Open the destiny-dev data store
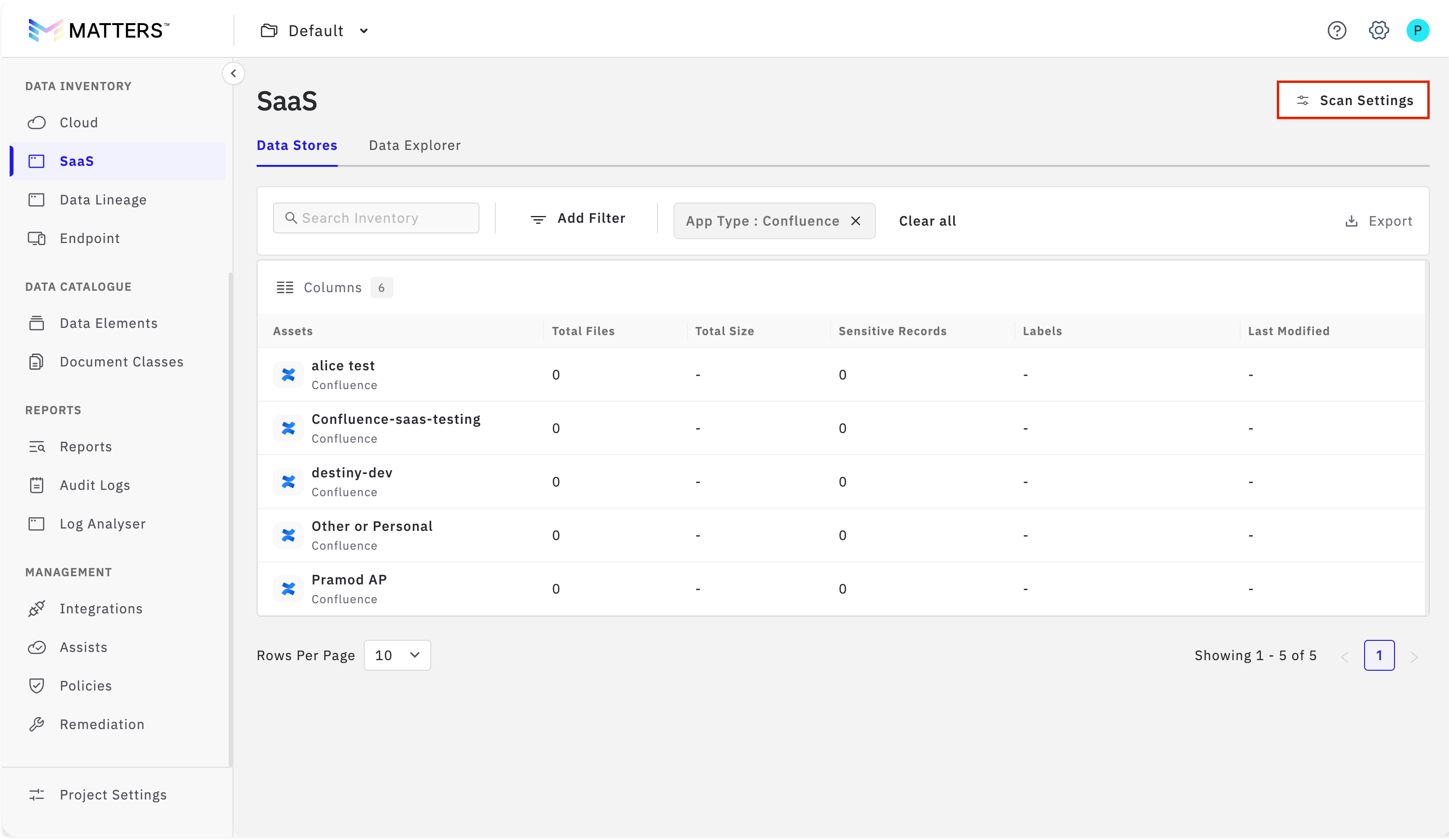 coord(352,473)
